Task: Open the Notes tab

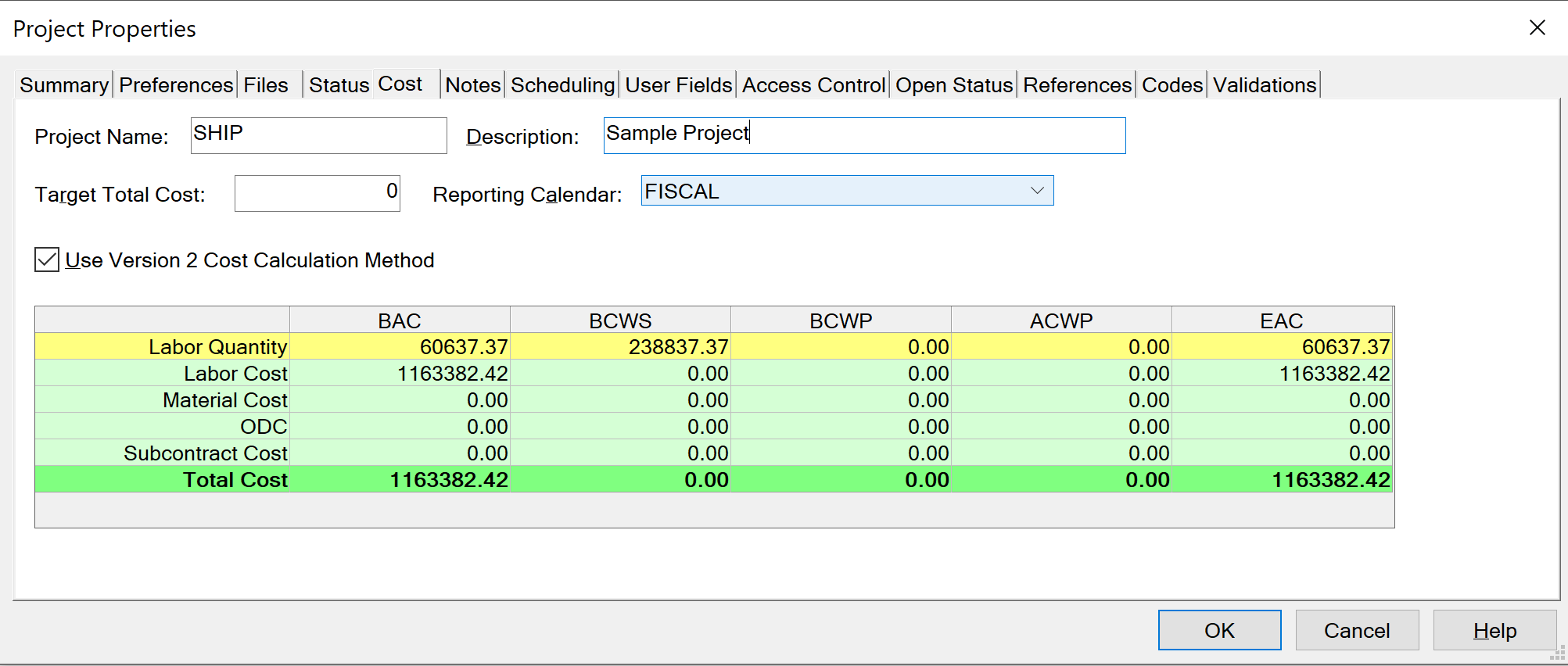Action: 473,84
